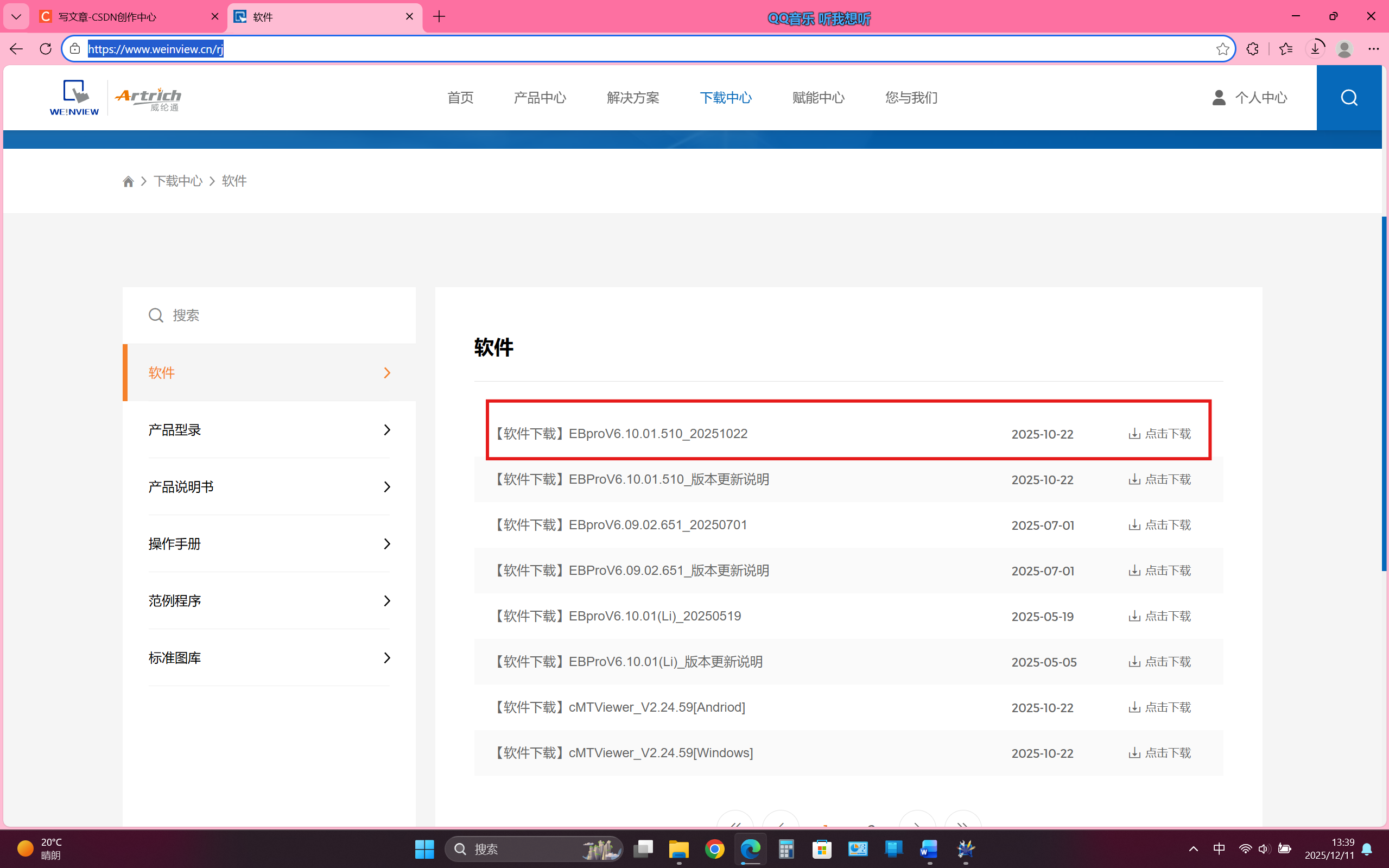Click the blue search magnifier button
Image resolution: width=1389 pixels, height=868 pixels.
(x=1348, y=98)
